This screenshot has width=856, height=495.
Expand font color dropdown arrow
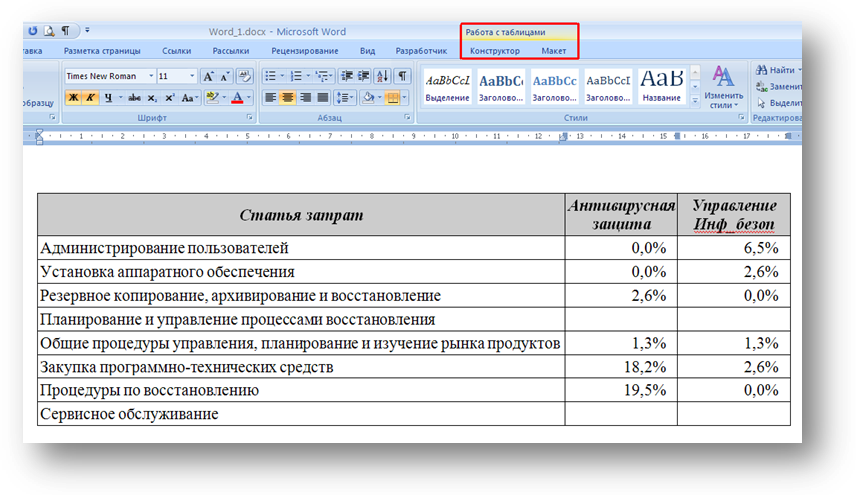point(249,98)
